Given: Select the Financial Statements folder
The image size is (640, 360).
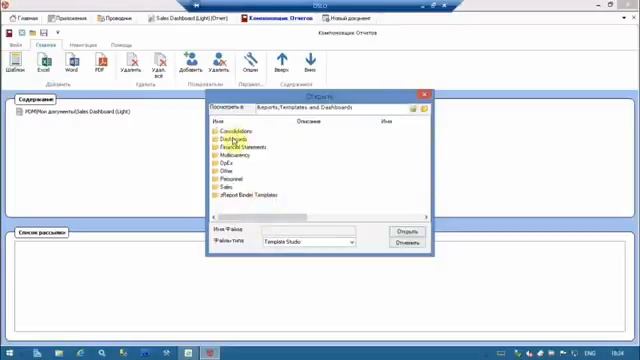Looking at the screenshot, I should click(239, 147).
